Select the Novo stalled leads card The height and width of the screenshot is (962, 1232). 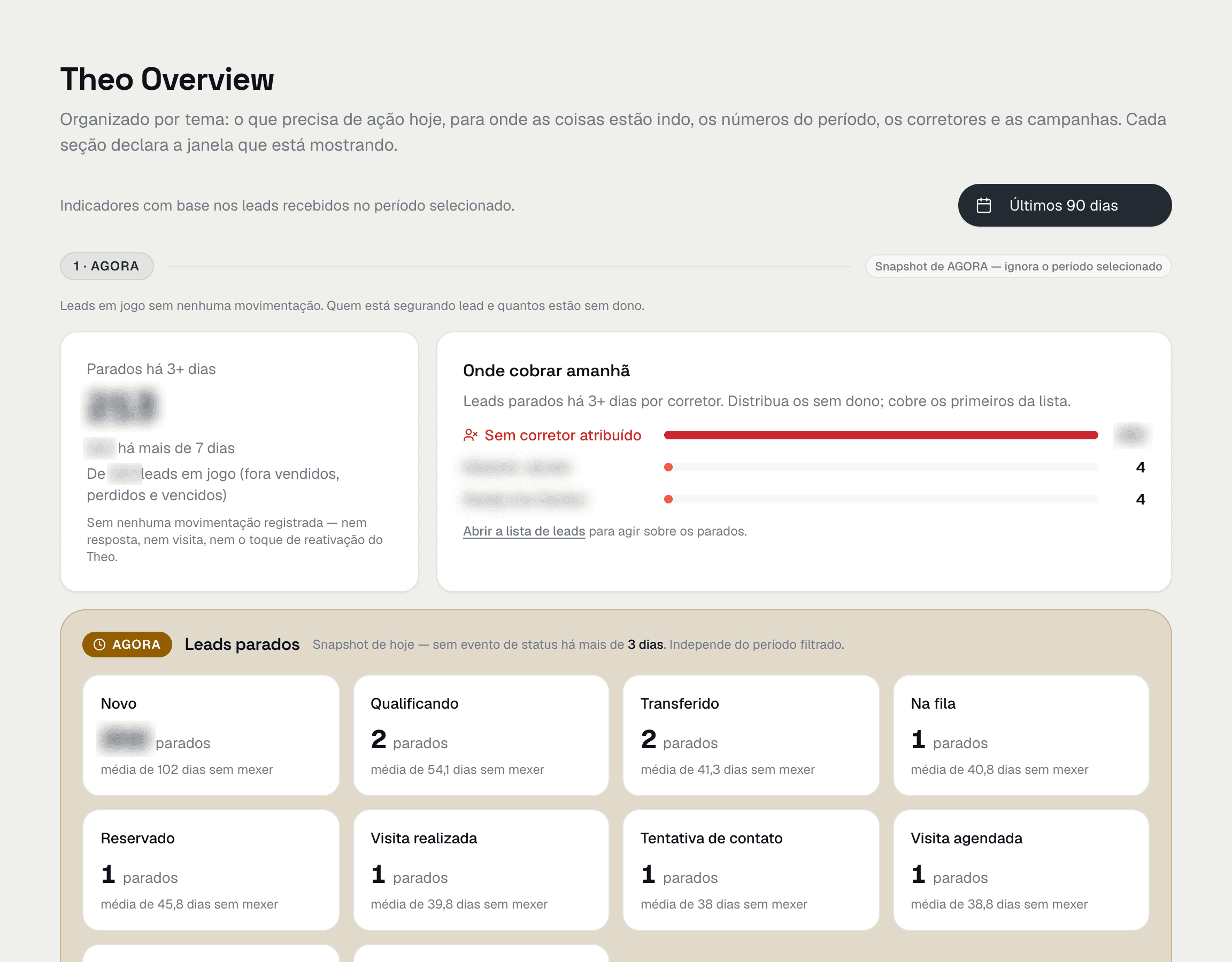(211, 735)
